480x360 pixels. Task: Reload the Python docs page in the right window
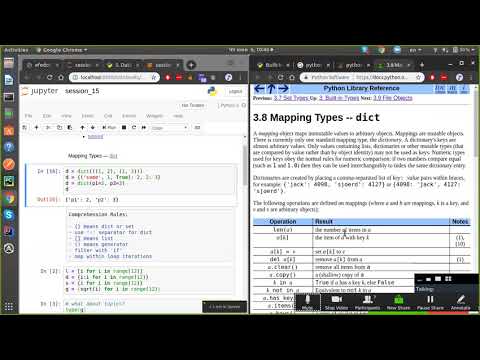click(x=280, y=77)
